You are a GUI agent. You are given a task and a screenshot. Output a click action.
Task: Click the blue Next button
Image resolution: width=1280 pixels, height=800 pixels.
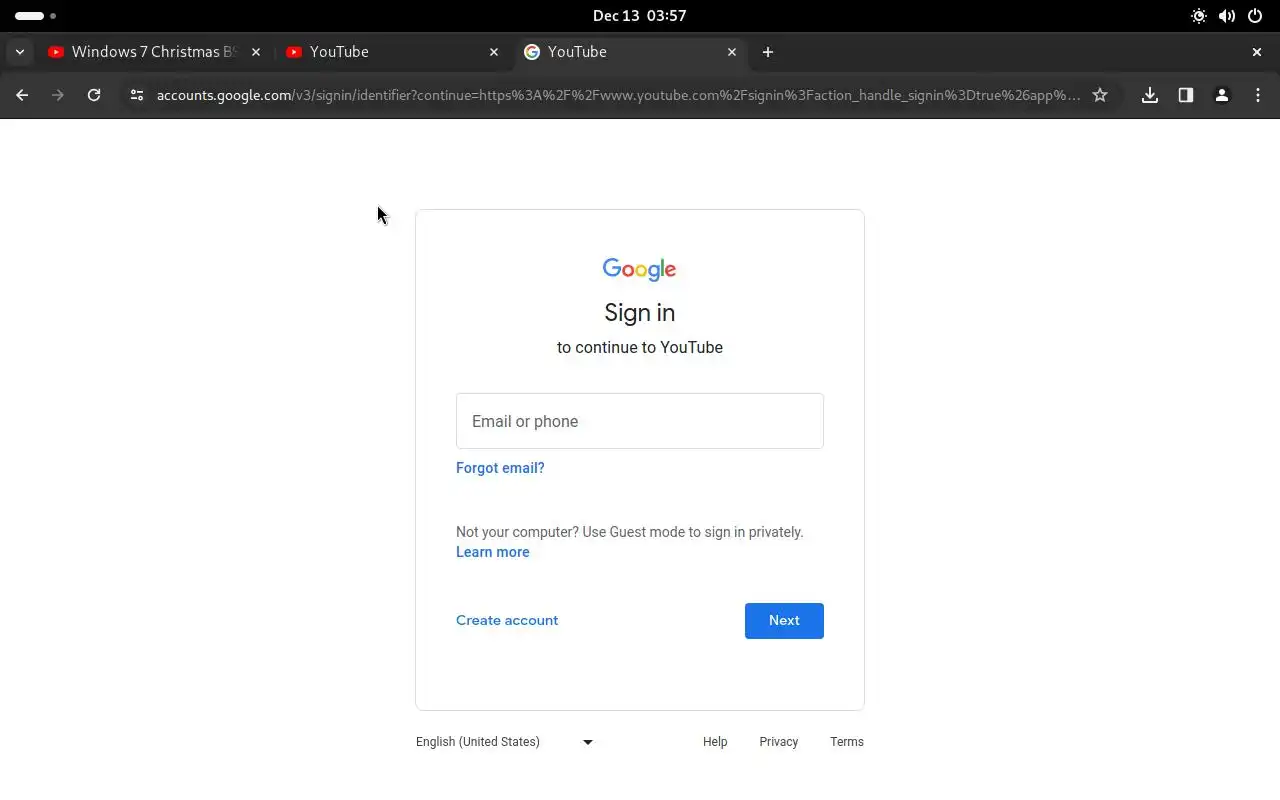click(784, 621)
